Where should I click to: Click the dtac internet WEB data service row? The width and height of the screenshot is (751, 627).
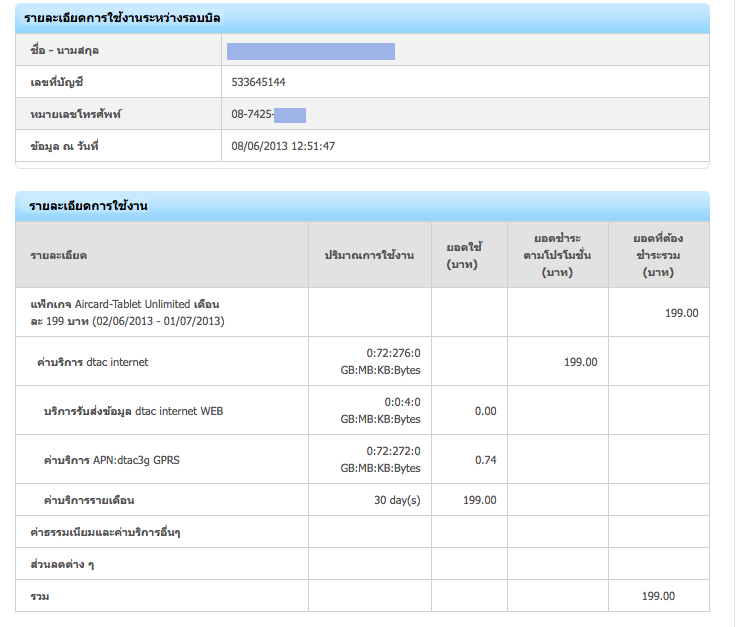133,411
